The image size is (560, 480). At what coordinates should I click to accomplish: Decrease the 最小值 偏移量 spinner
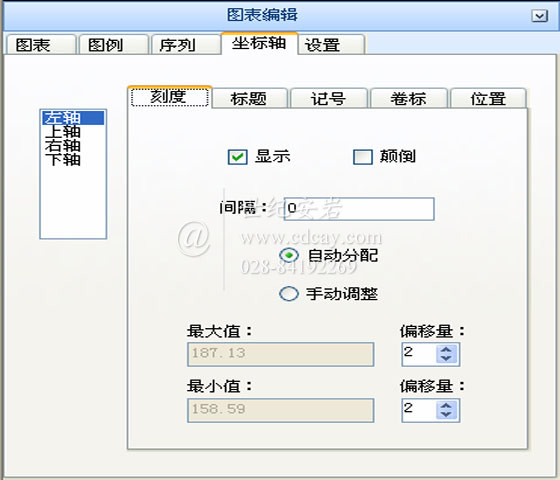tap(446, 415)
